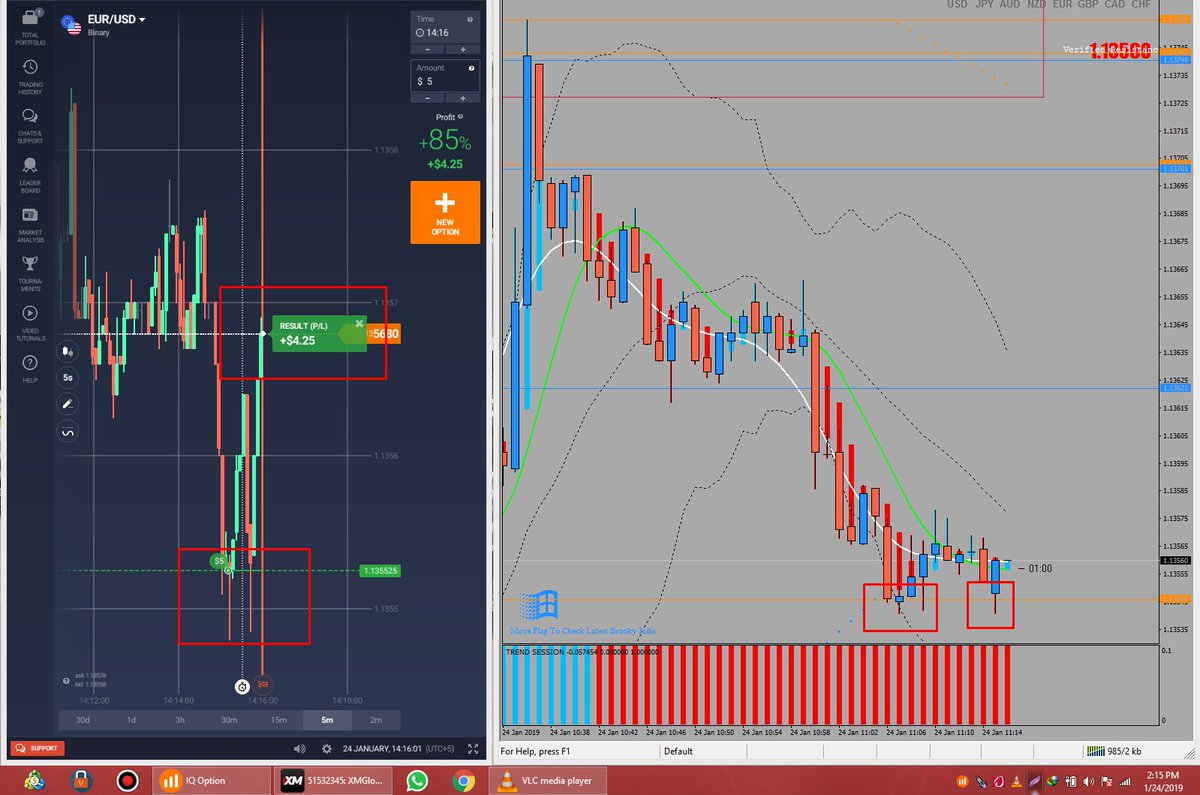
Task: Expand the EUR/USD asset dropdown
Action: [x=116, y=19]
